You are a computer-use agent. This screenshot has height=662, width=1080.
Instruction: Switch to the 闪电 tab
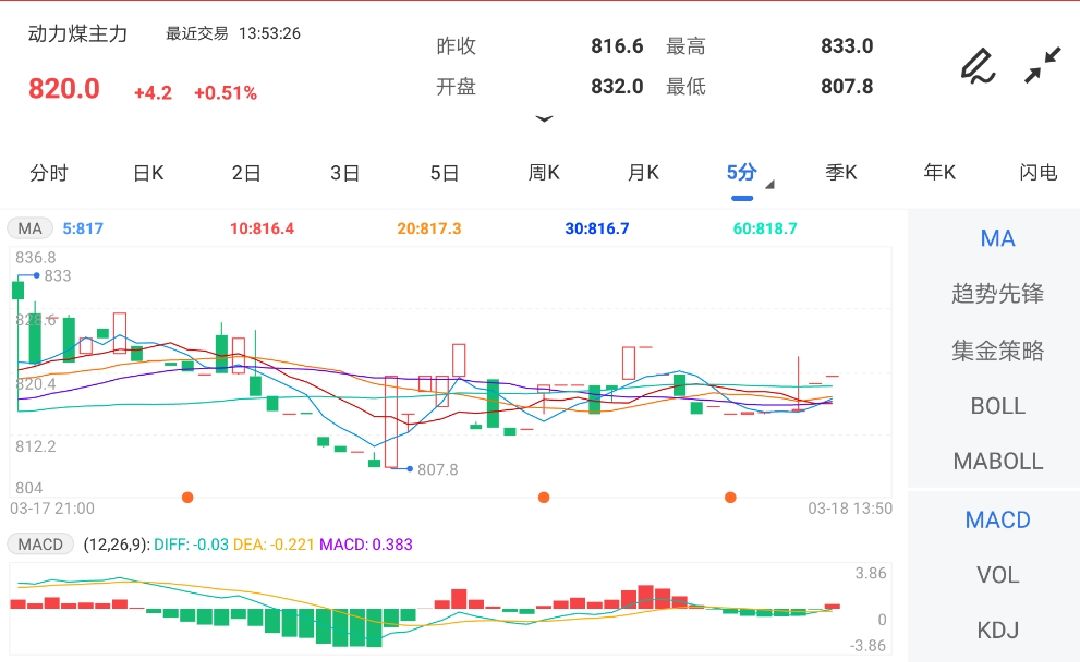click(1038, 172)
